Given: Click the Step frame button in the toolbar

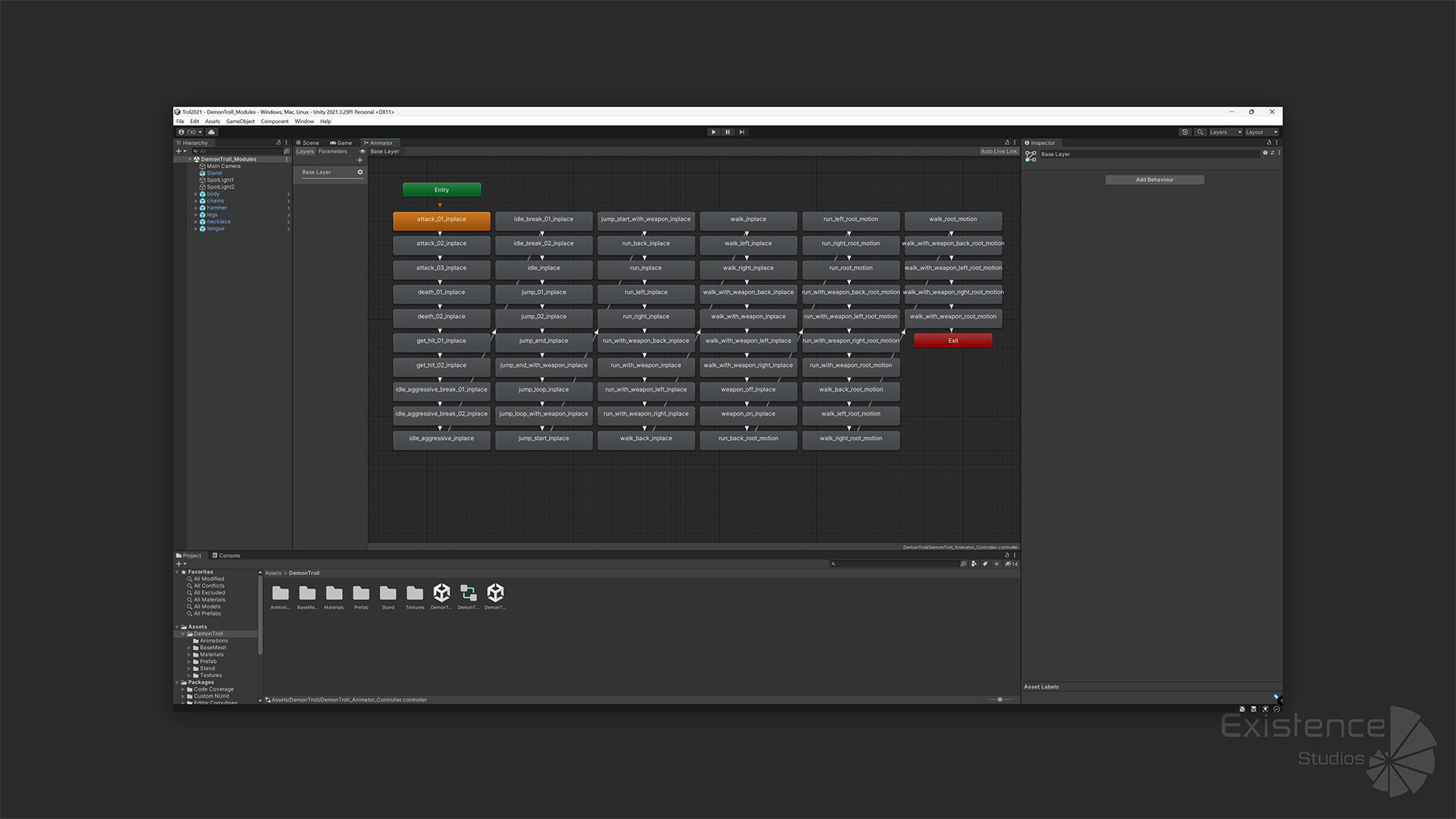Looking at the screenshot, I should click(742, 132).
